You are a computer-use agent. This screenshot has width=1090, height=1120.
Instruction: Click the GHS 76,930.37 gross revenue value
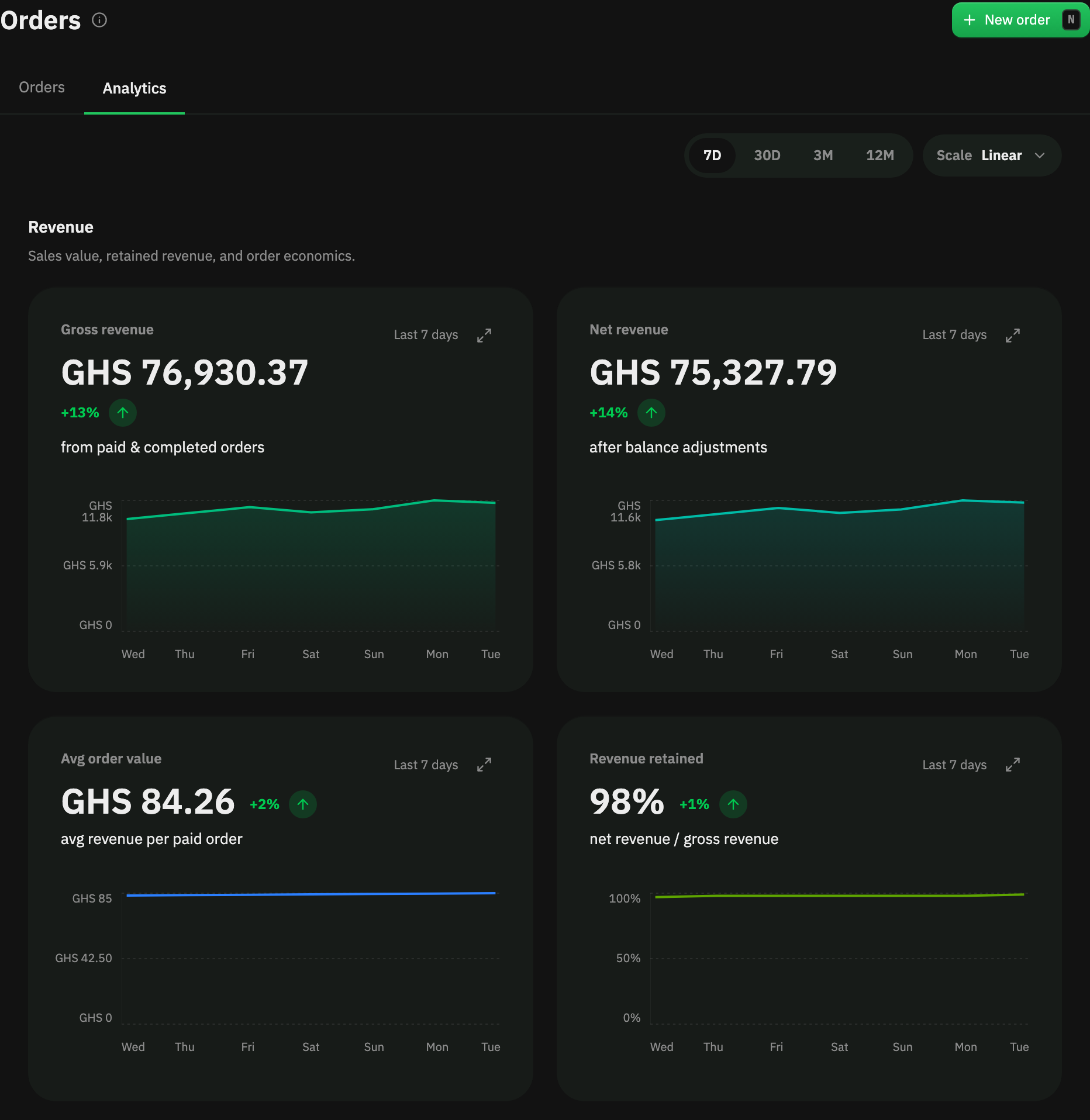click(185, 372)
